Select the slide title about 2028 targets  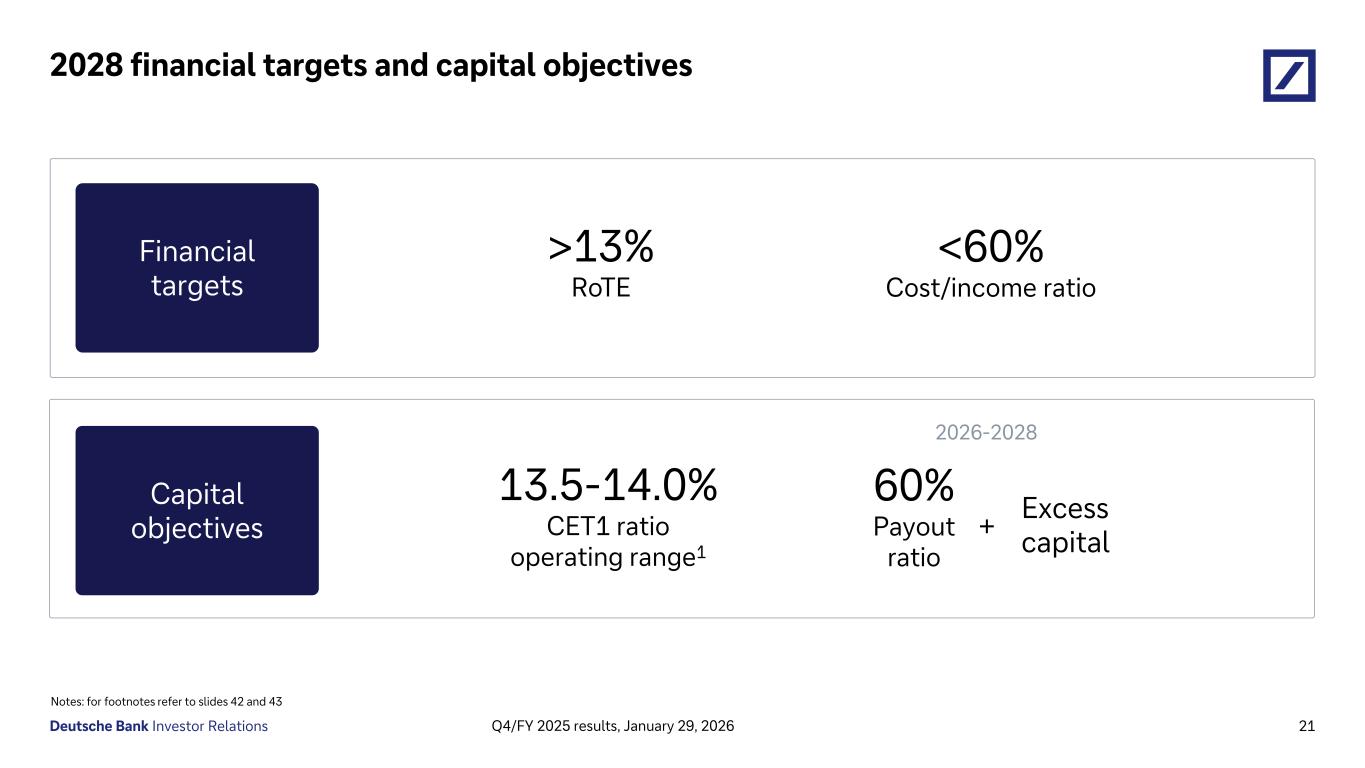click(x=371, y=65)
